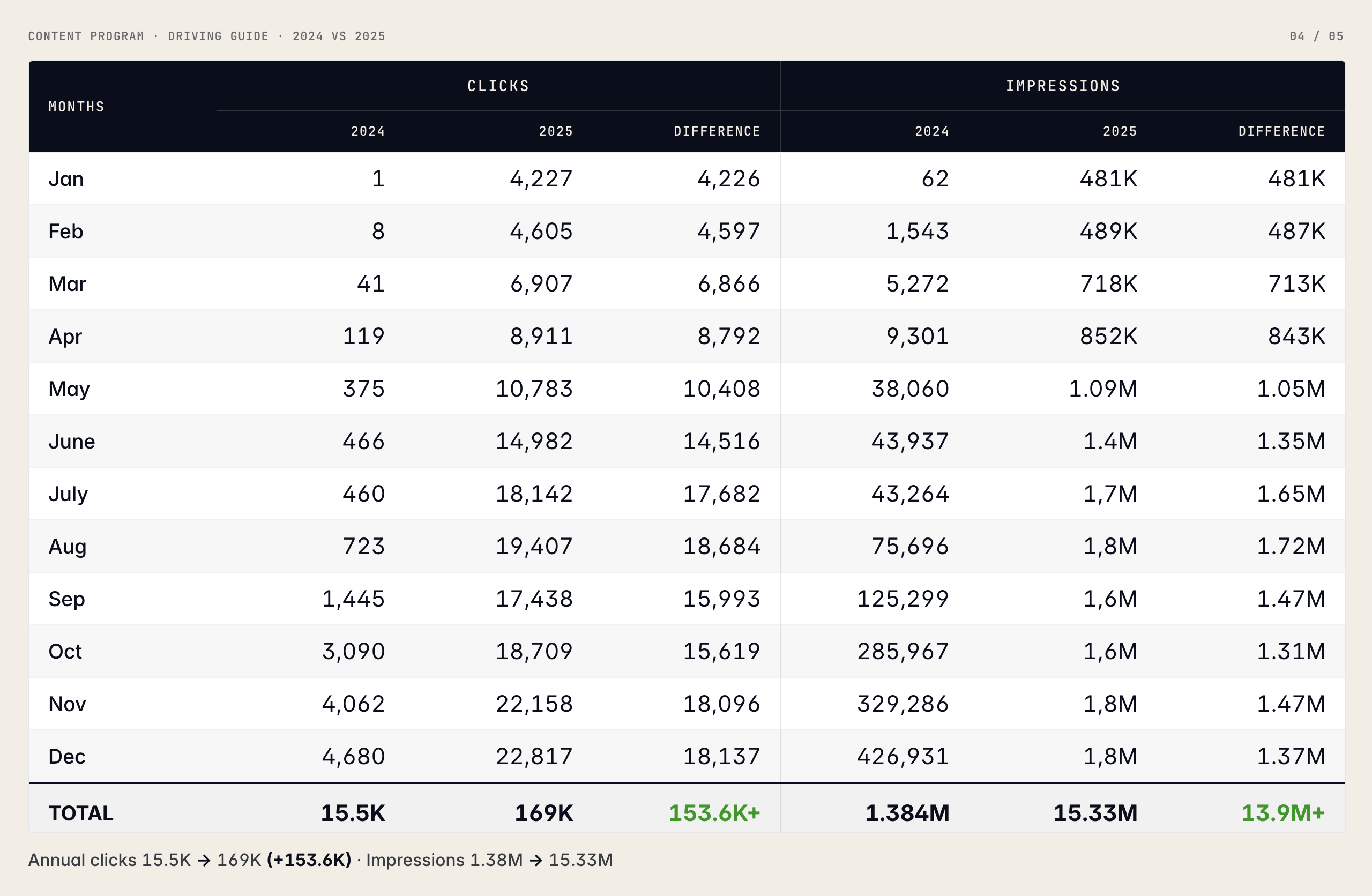Select the Mar 2024 clicks value 41
This screenshot has width=1372, height=896.
click(x=371, y=283)
